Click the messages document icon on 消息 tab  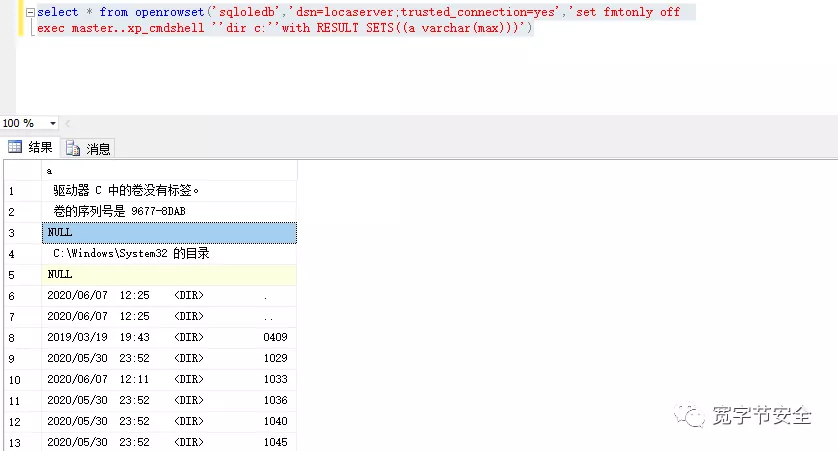73,149
